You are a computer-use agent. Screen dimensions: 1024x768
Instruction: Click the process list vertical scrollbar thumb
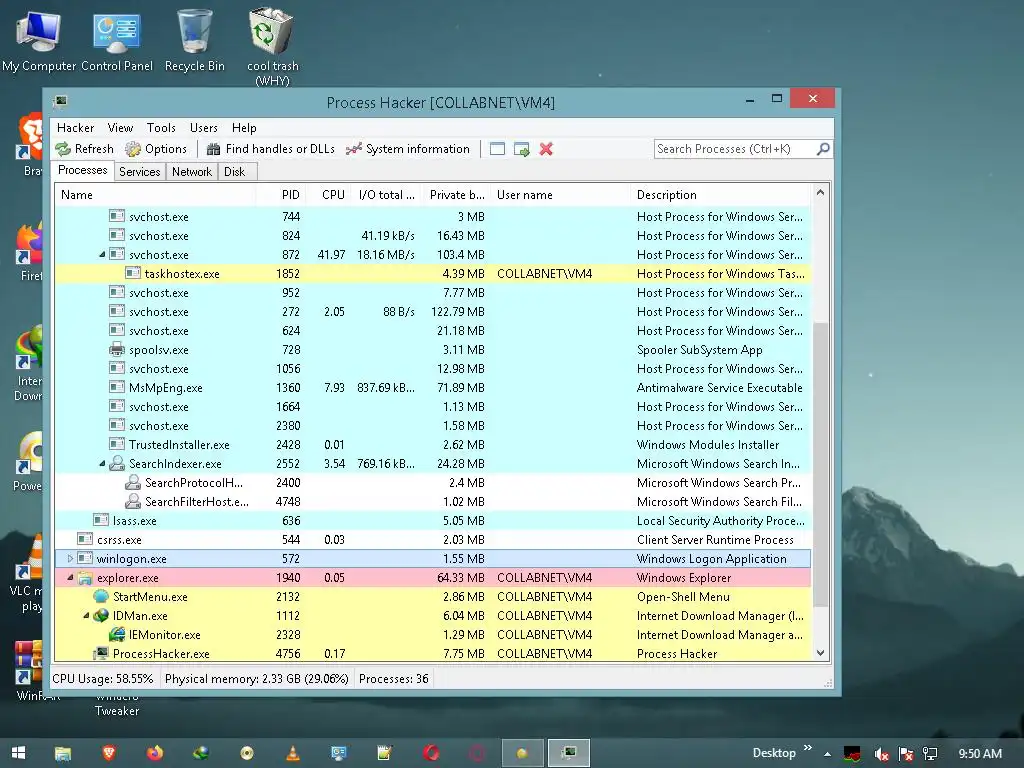820,465
